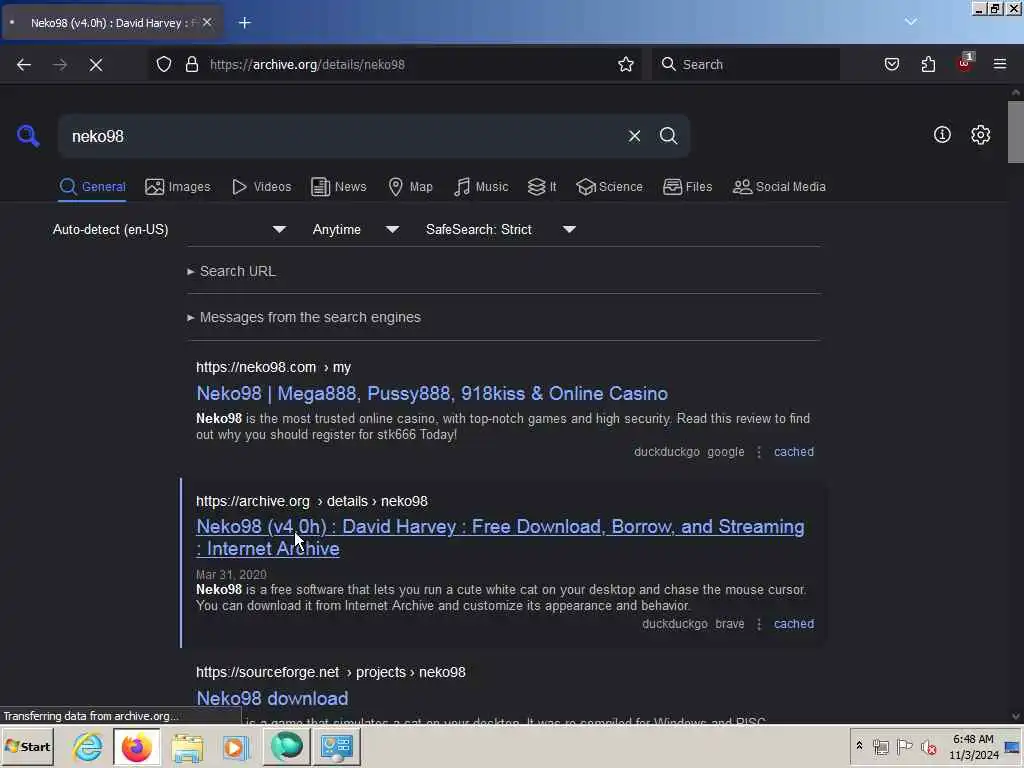Viewport: 1024px width, 768px height.
Task: Click the padlock site security icon
Action: (191, 64)
